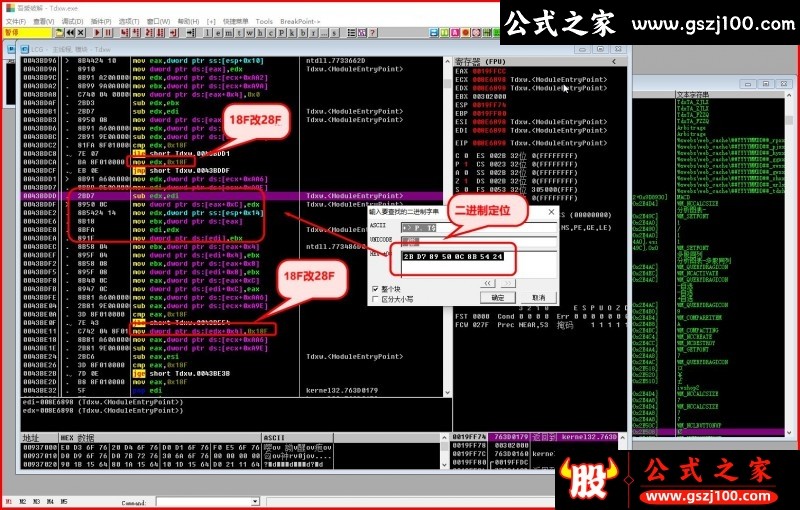Open the 调试(D) menu
The image size is (800, 510).
coord(72,21)
